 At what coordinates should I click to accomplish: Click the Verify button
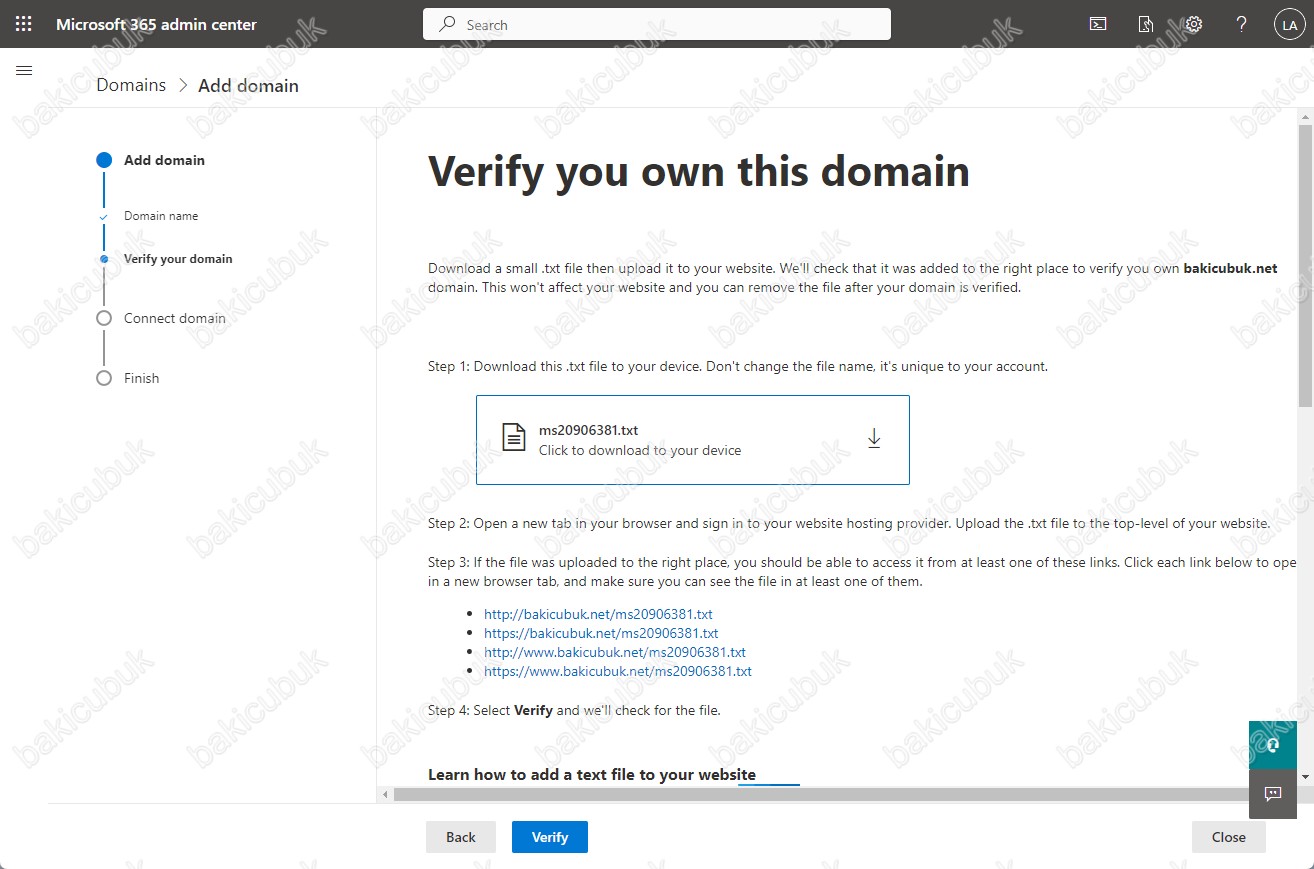click(x=550, y=837)
